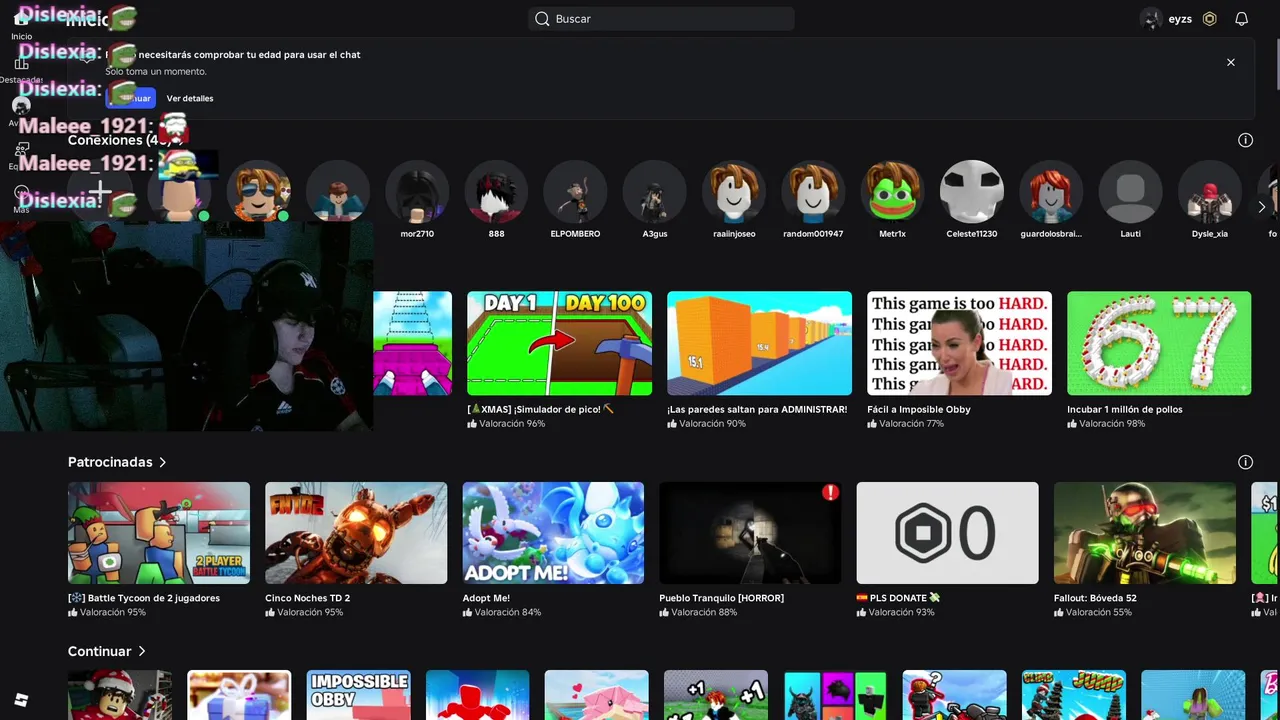Click Fallout: Bóveda 52 title text
This screenshot has width=1280, height=720.
pos(1095,598)
